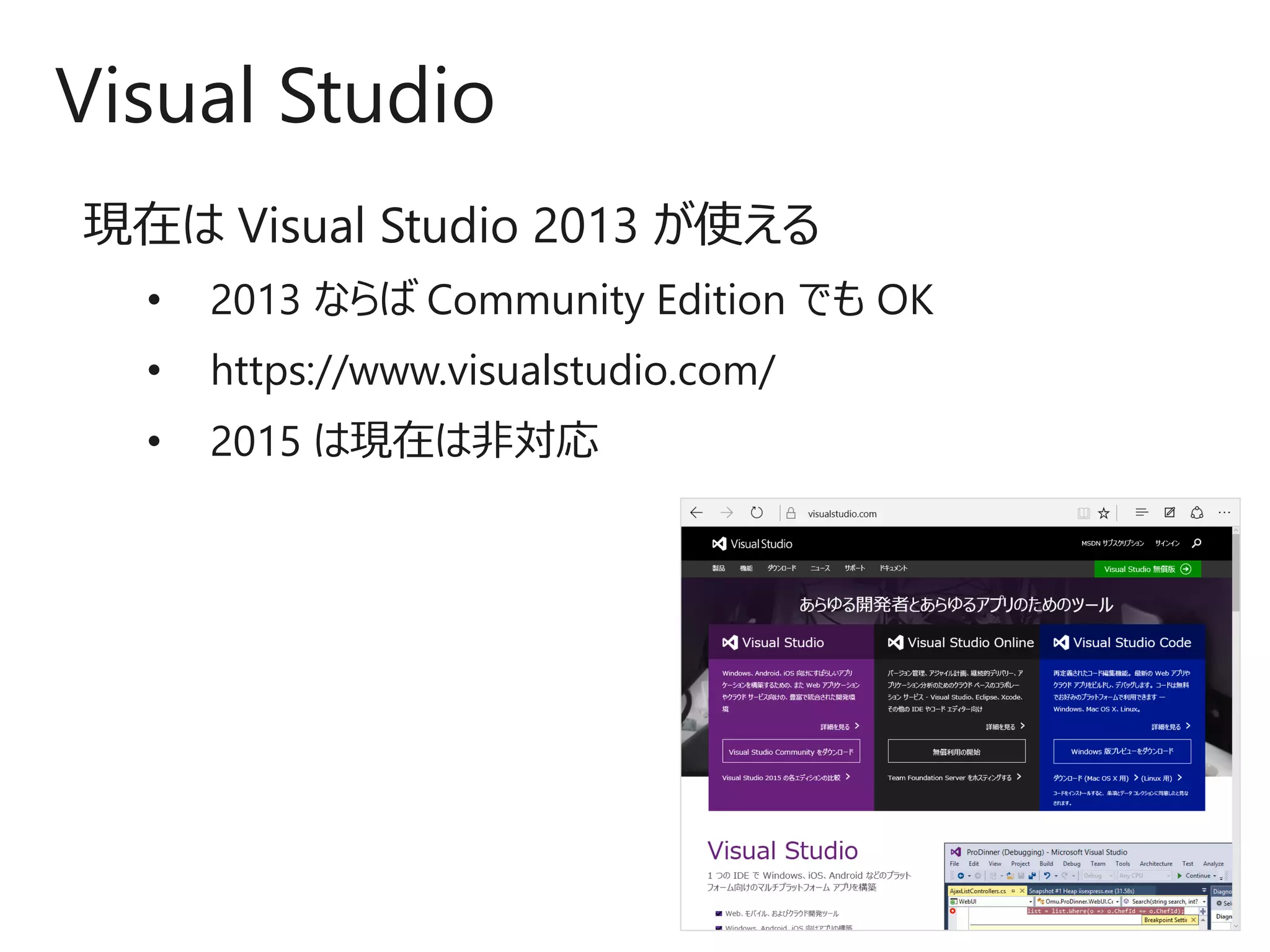
Task: Click Visual Studio 2015 の各エディションの比較 link
Action: [786, 777]
